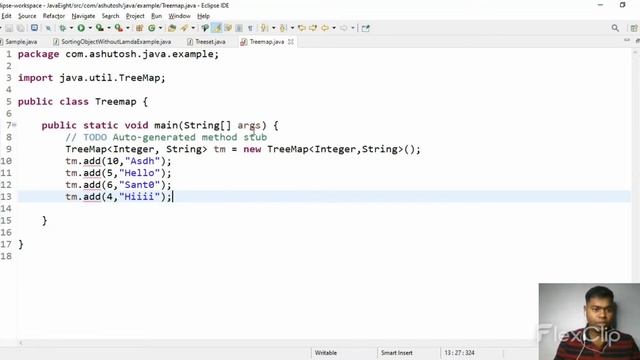Click the Save icon in the toolbar

9,28
